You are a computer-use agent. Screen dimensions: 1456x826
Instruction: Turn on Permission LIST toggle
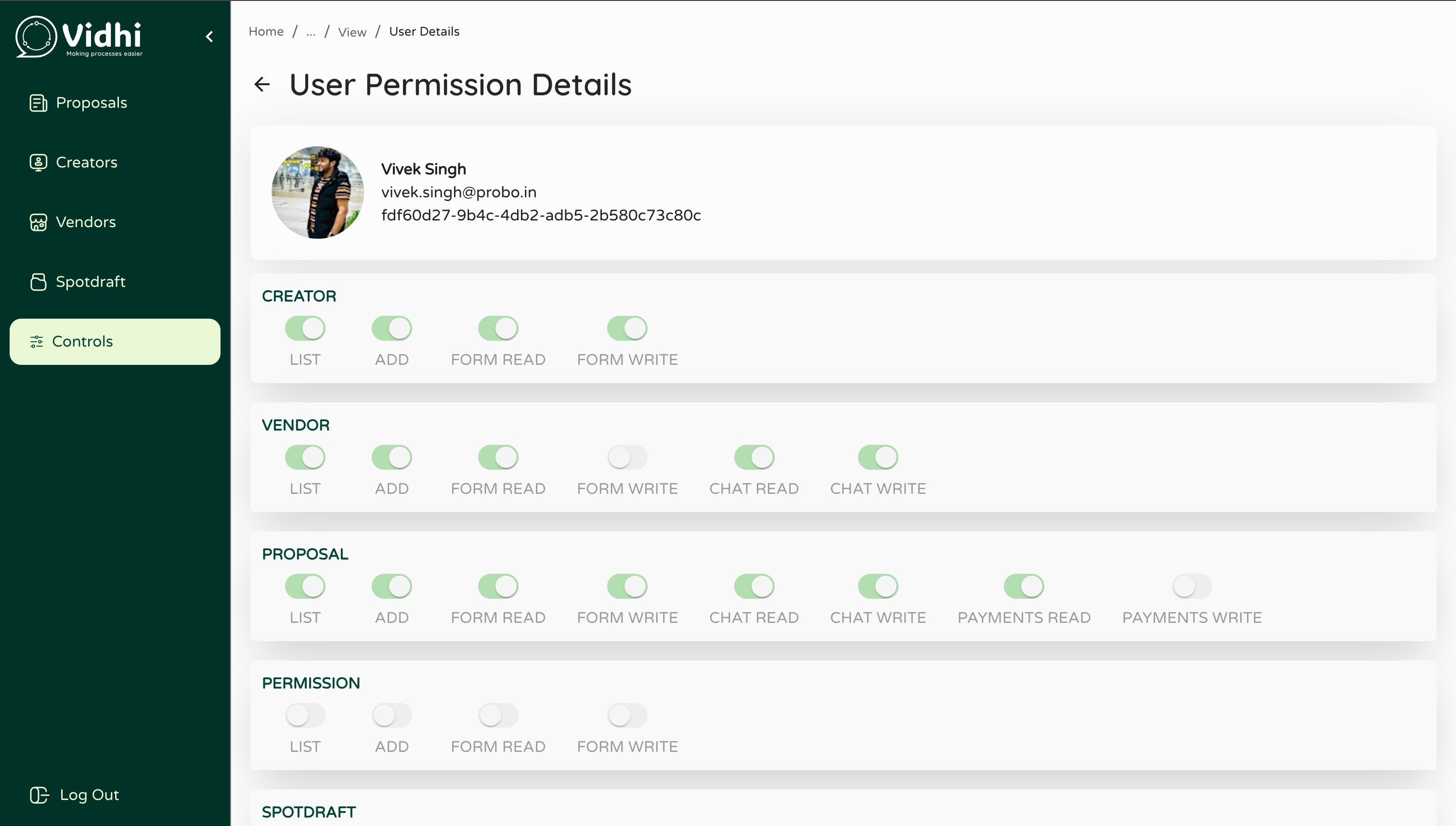[305, 715]
